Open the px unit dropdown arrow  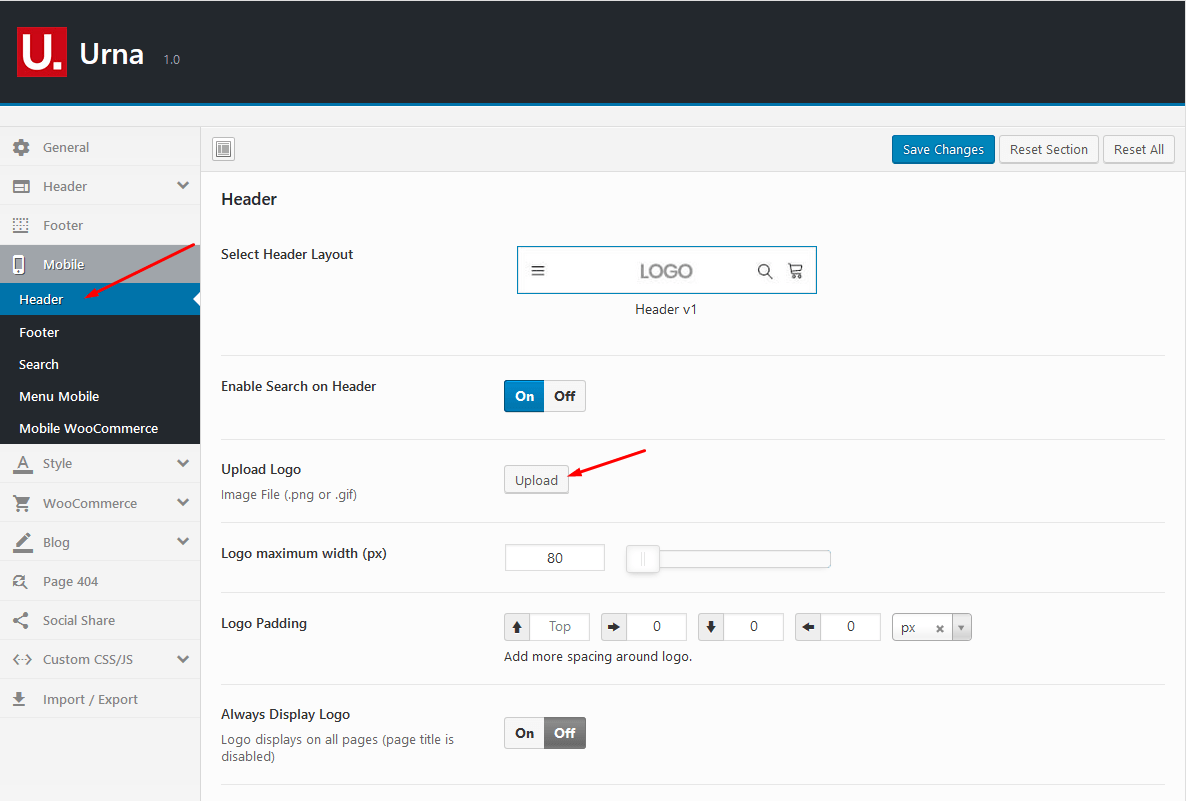click(x=961, y=628)
